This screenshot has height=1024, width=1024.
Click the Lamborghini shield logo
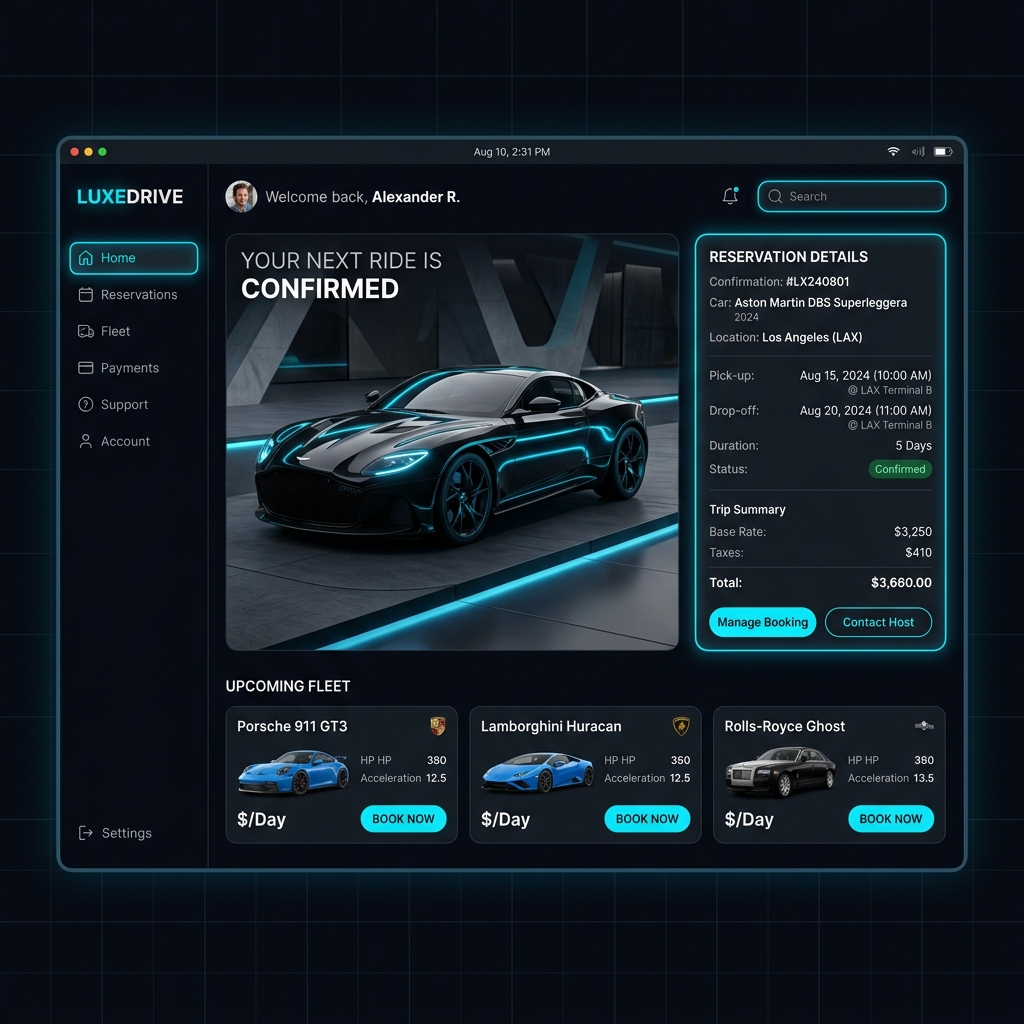tap(681, 726)
